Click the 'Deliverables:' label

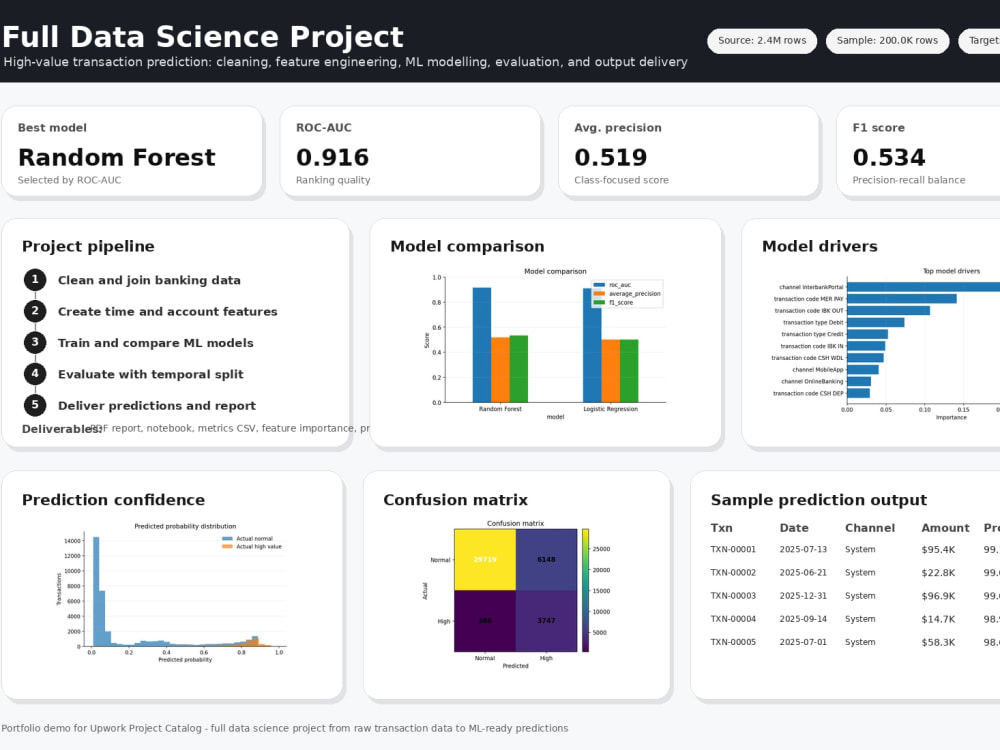(62, 429)
